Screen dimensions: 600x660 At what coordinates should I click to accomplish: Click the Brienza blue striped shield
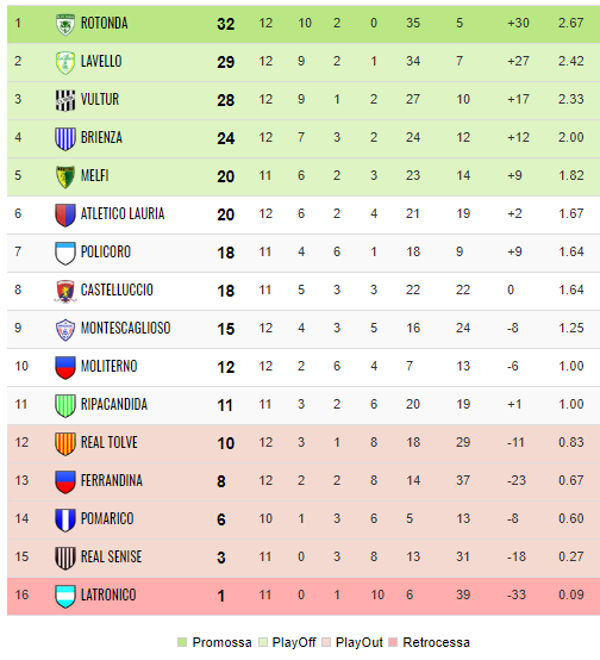(x=65, y=138)
